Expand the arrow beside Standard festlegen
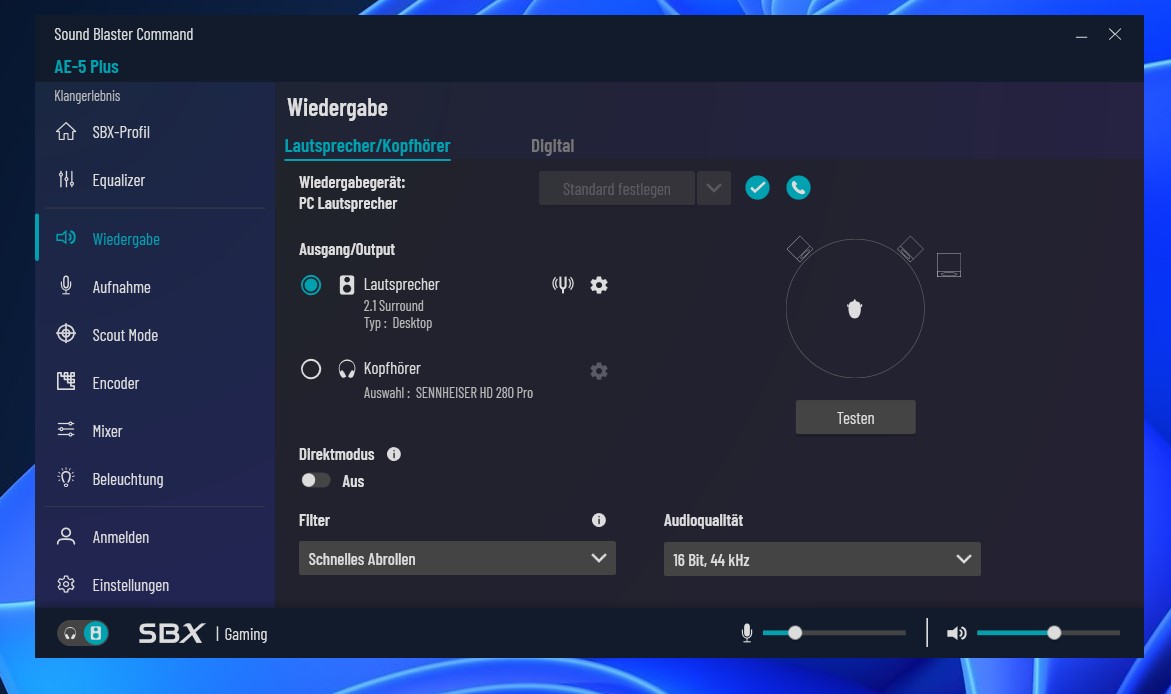Viewport: 1171px width, 694px height. coord(714,188)
